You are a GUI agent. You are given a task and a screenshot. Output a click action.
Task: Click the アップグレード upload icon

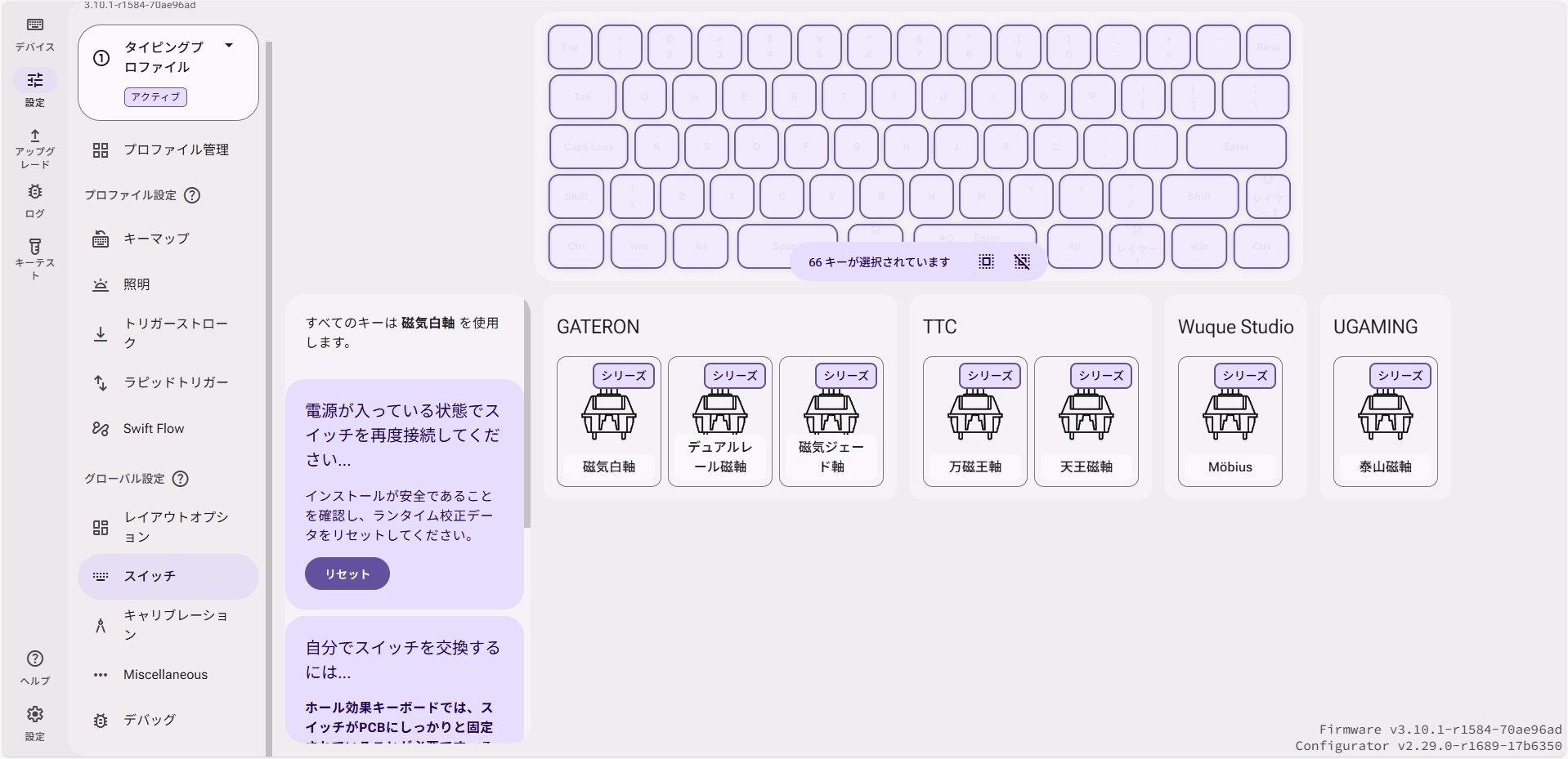[x=34, y=137]
